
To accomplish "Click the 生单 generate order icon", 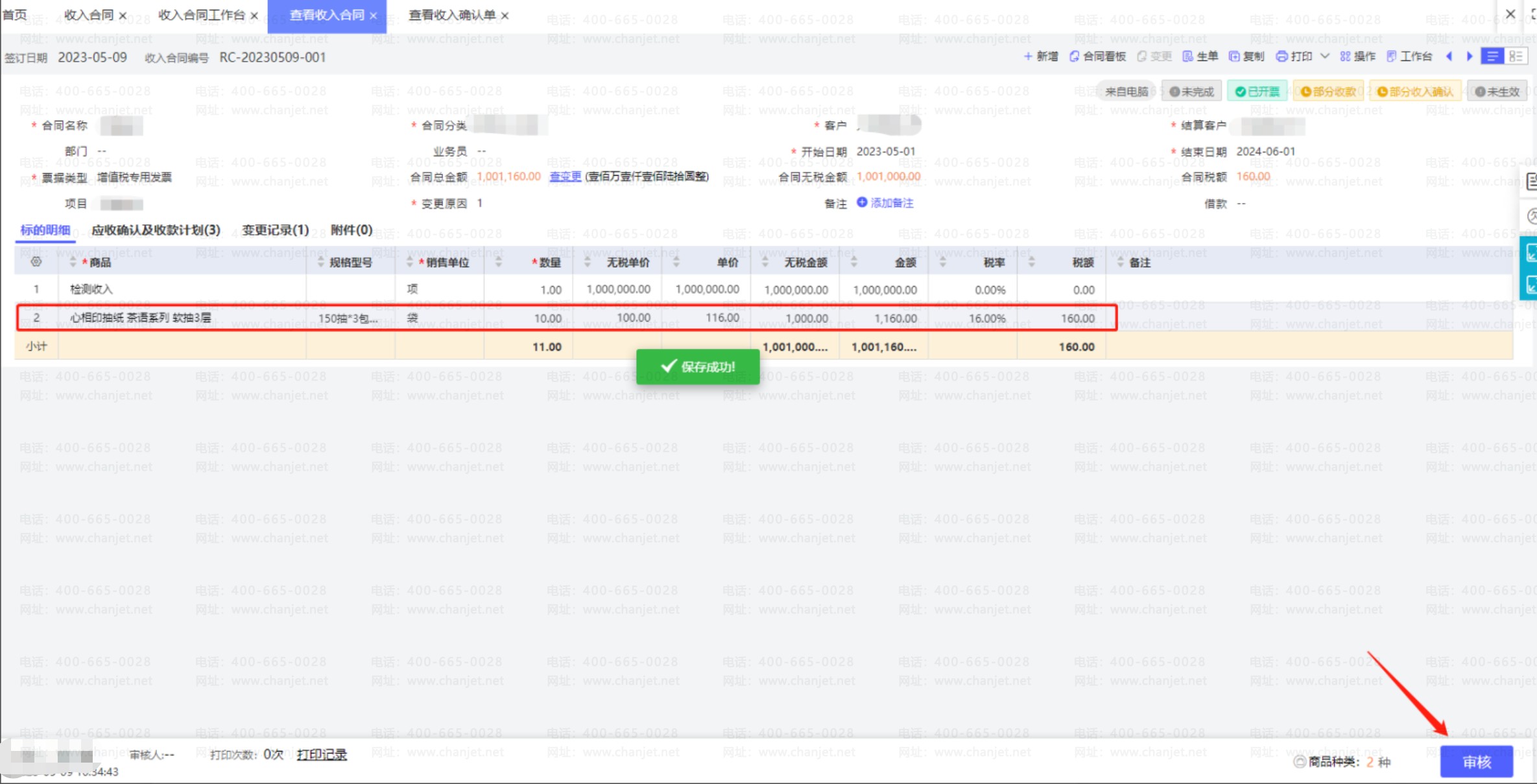I will 1188,56.
